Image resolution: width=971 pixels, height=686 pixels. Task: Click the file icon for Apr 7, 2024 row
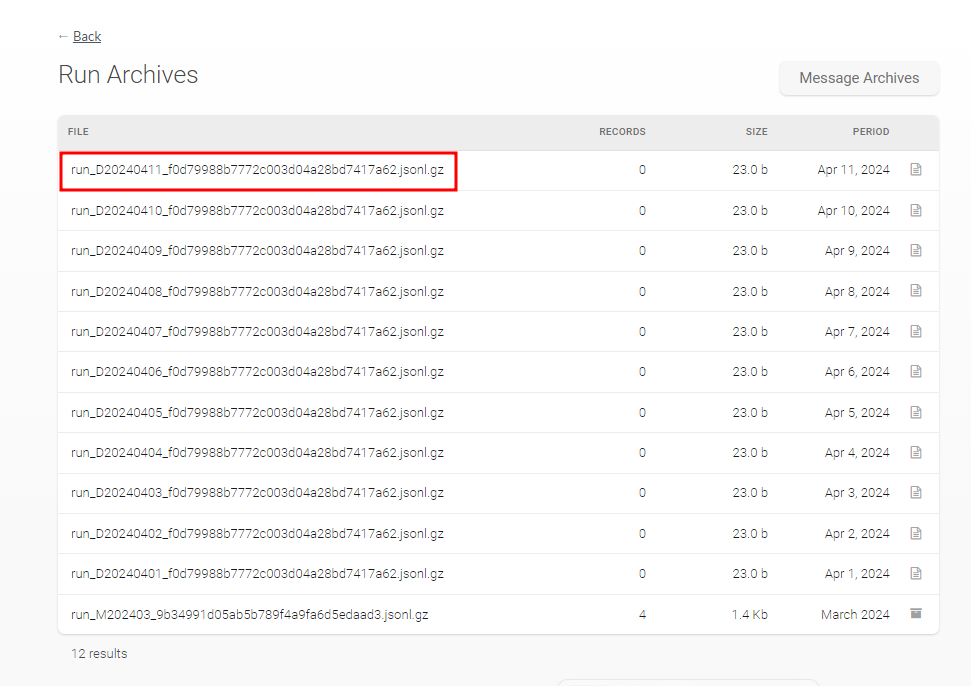tap(915, 332)
